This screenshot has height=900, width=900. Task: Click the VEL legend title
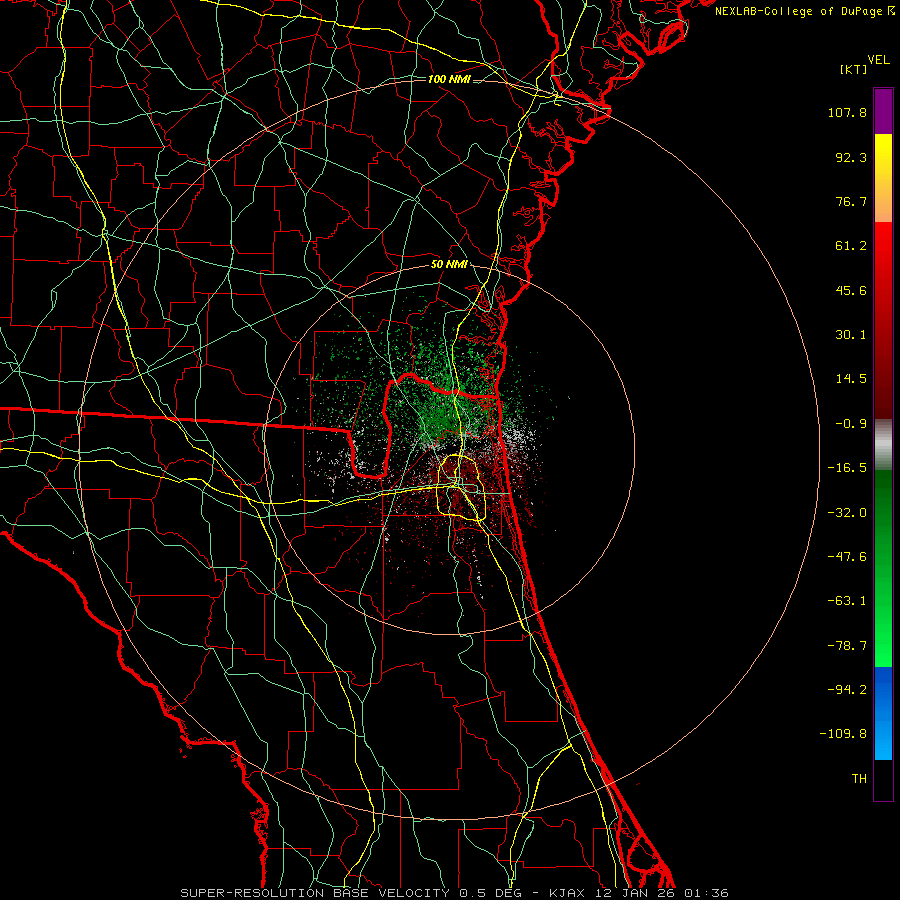click(878, 60)
